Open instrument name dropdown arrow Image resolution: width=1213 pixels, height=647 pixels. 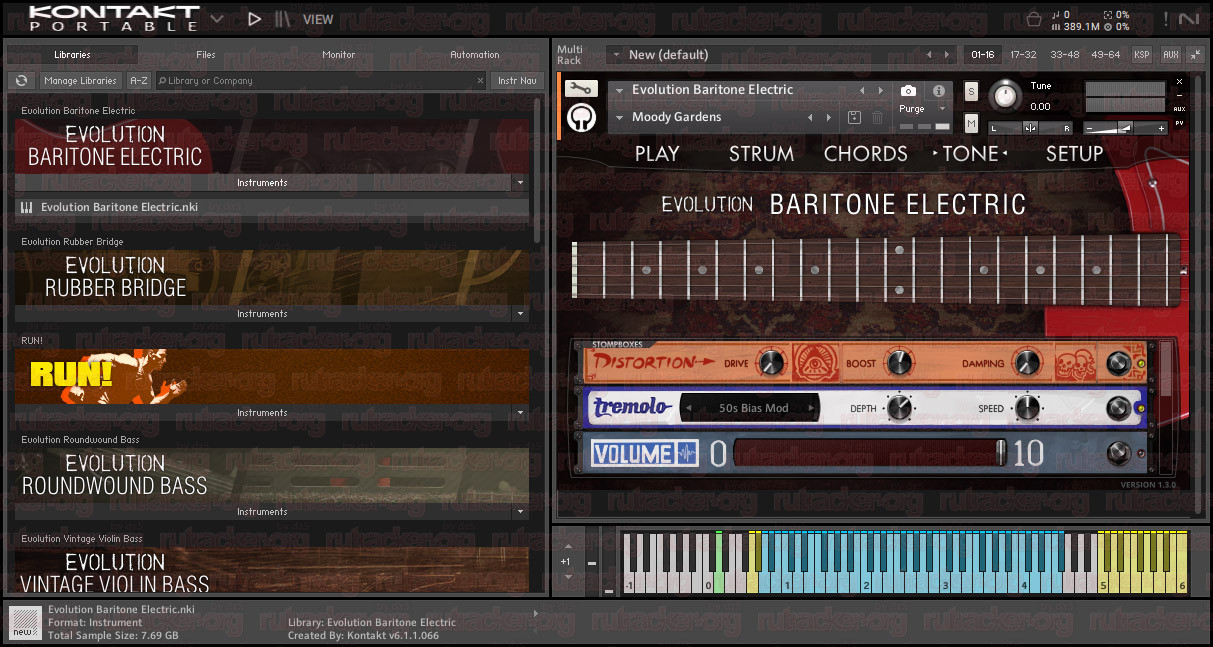click(619, 90)
